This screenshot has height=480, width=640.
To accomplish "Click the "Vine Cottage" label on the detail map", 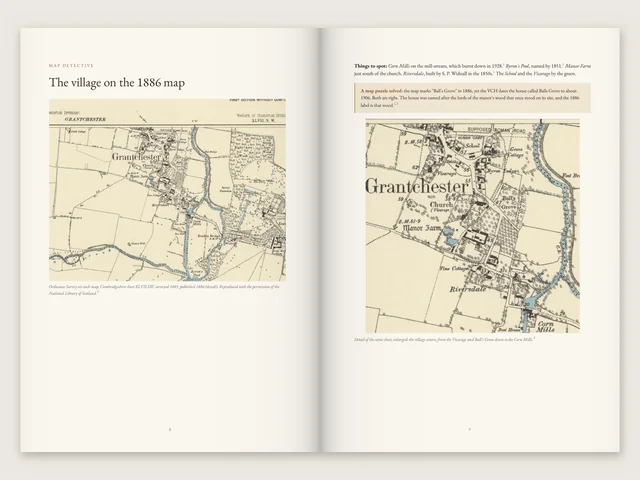I will [x=456, y=269].
